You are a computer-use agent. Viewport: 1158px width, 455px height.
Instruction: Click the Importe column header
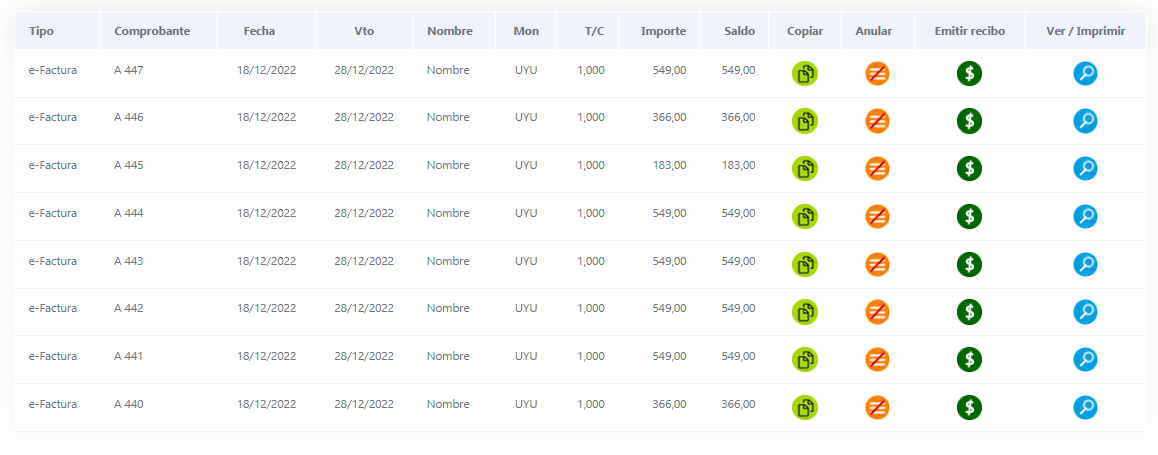tap(664, 31)
